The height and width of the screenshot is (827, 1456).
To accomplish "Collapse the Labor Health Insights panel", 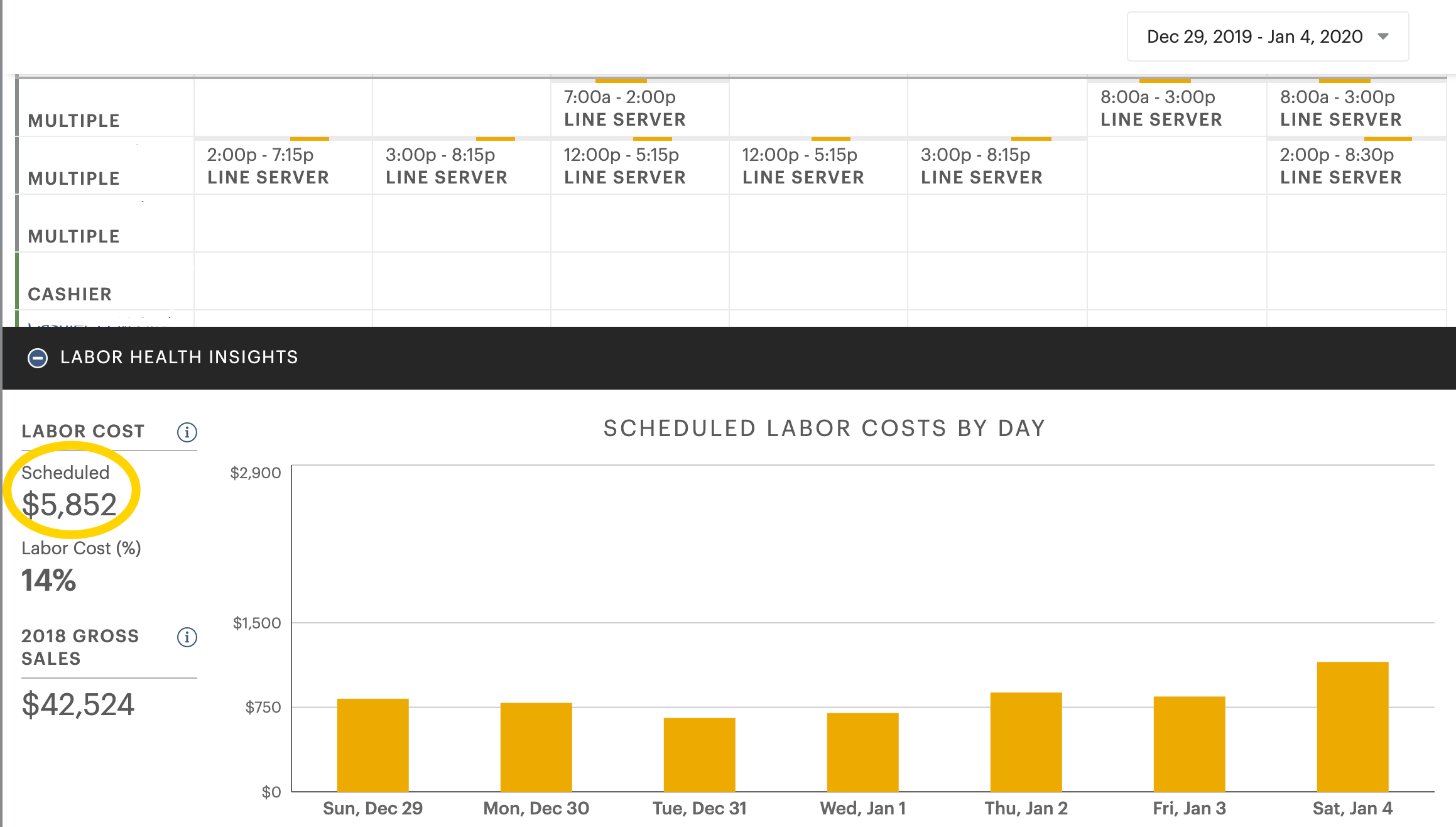I will click(38, 358).
